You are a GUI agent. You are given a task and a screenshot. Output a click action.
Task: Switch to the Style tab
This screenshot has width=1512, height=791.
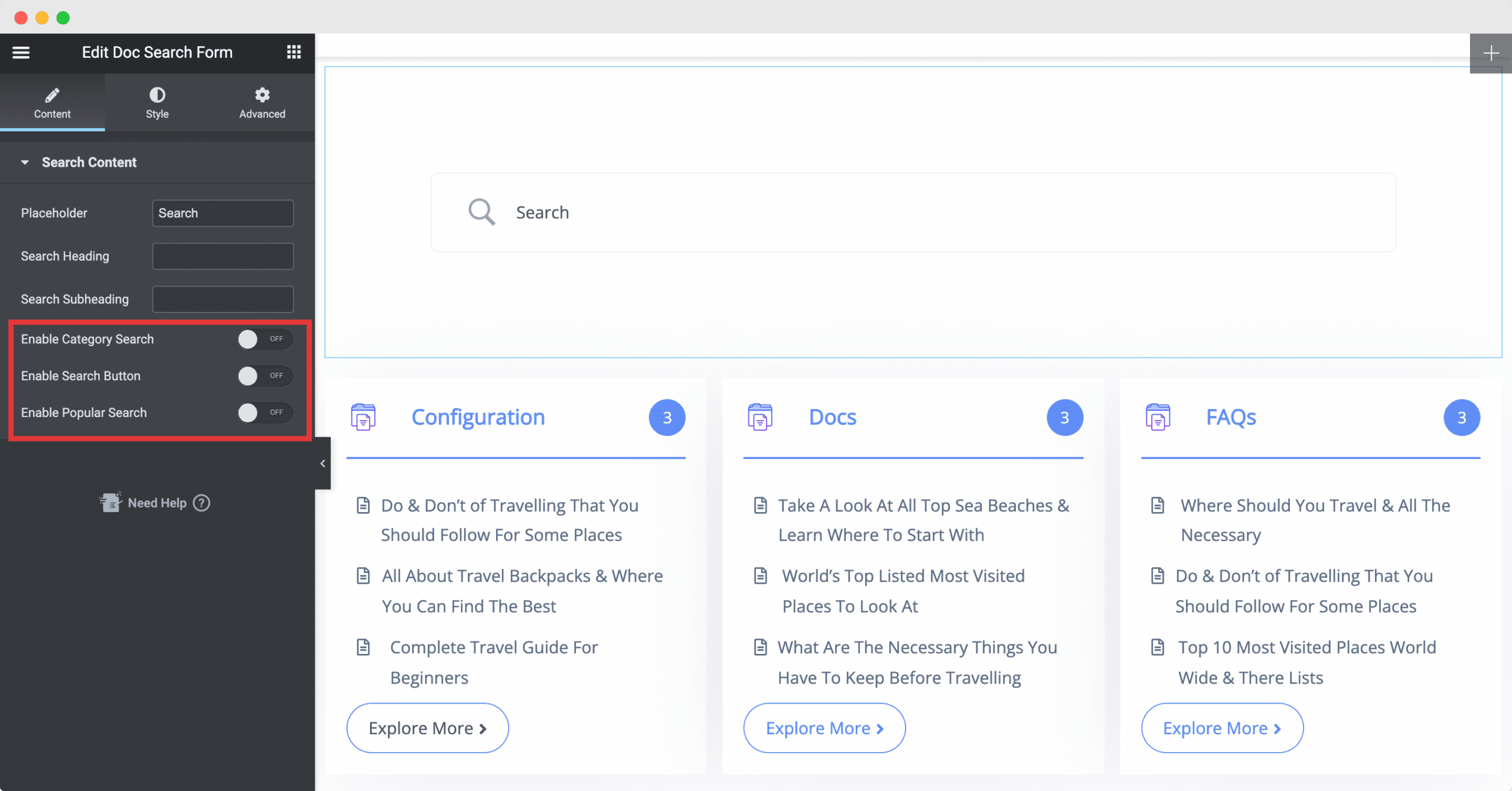(x=157, y=102)
